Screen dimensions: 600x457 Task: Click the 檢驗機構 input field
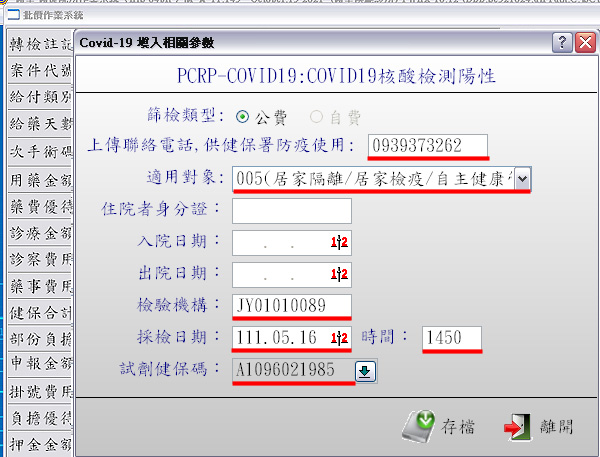[x=291, y=306]
